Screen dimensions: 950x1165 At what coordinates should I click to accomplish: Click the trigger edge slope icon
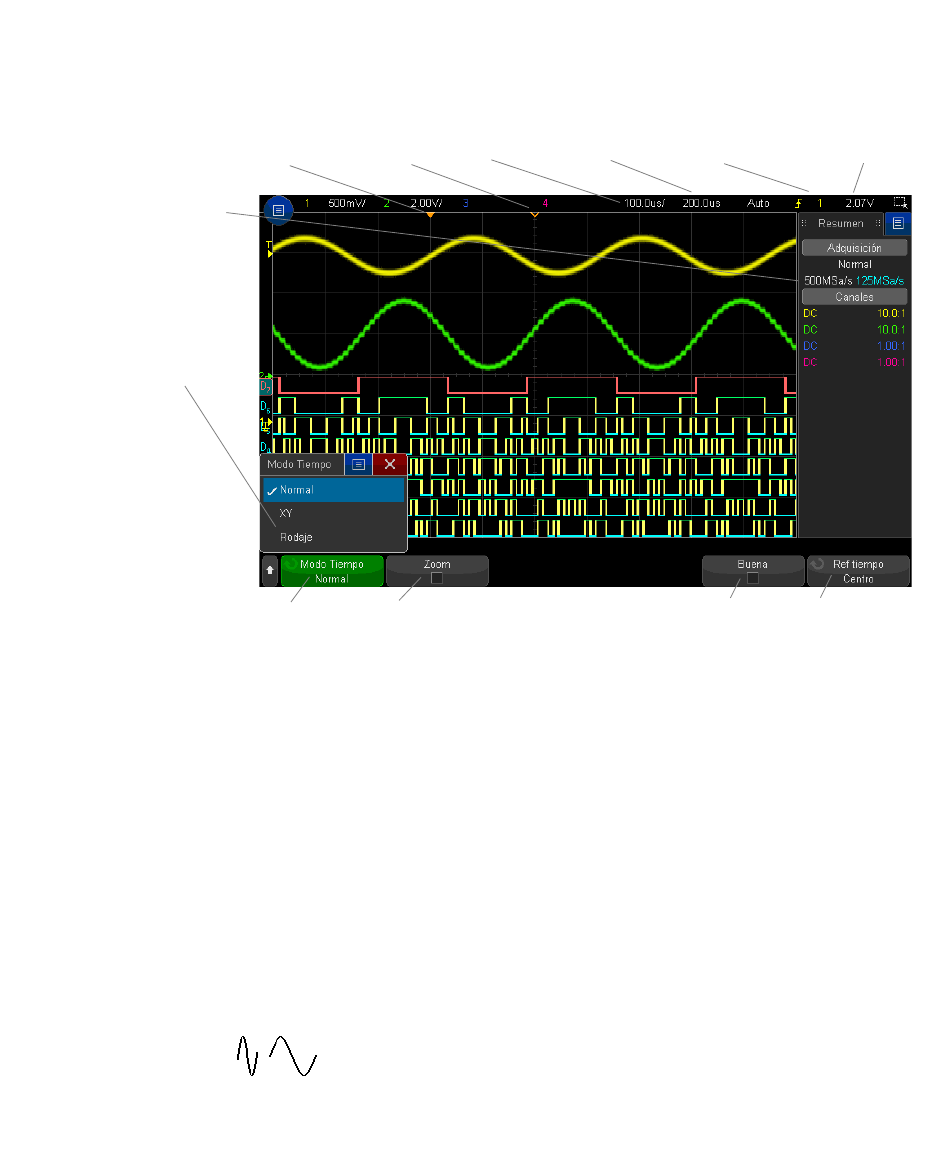click(798, 203)
